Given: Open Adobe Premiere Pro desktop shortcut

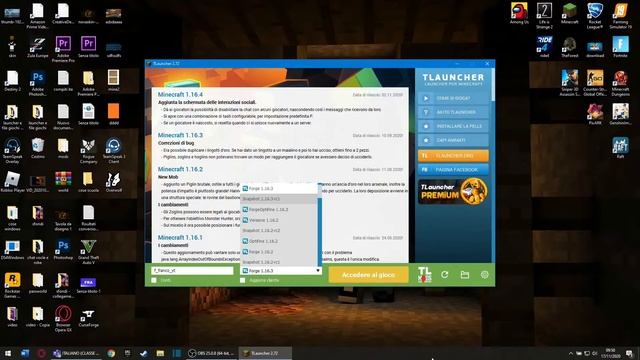Looking at the screenshot, I should tap(63, 49).
